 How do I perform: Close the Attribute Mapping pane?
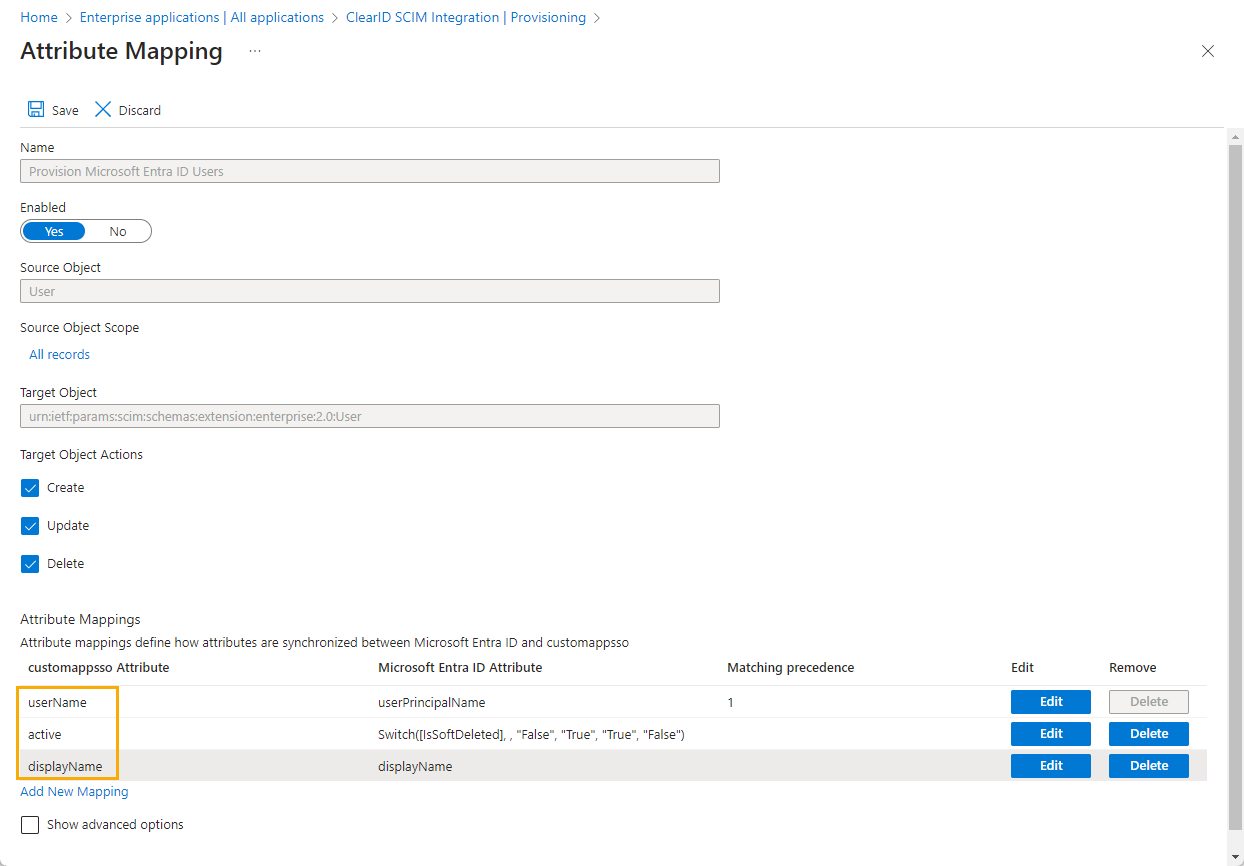click(x=1207, y=51)
